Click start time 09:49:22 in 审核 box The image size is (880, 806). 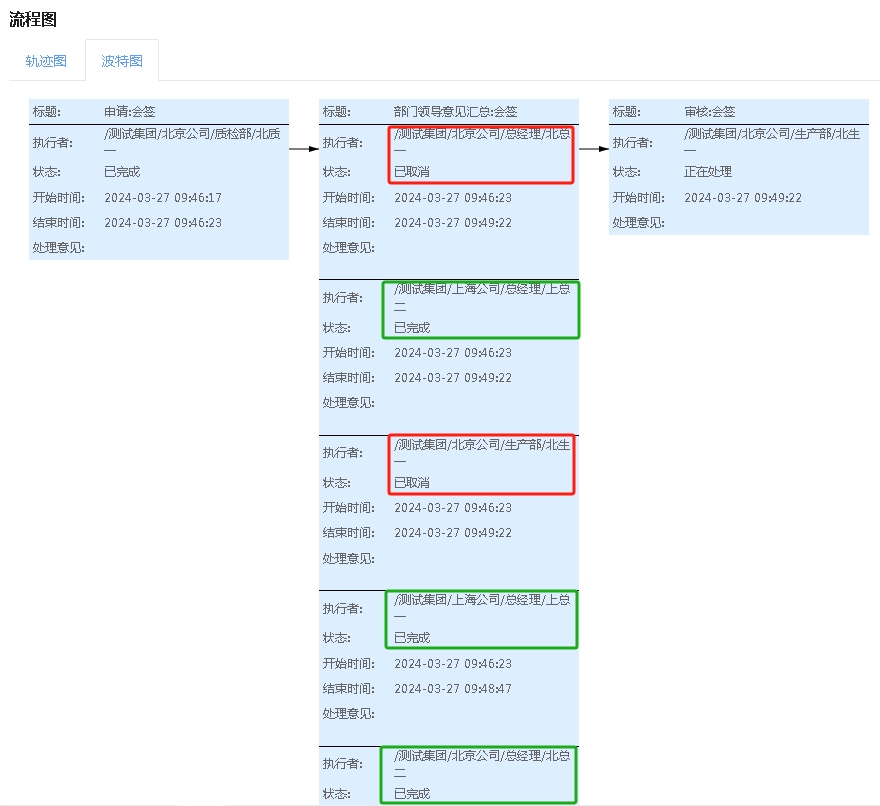click(x=743, y=198)
